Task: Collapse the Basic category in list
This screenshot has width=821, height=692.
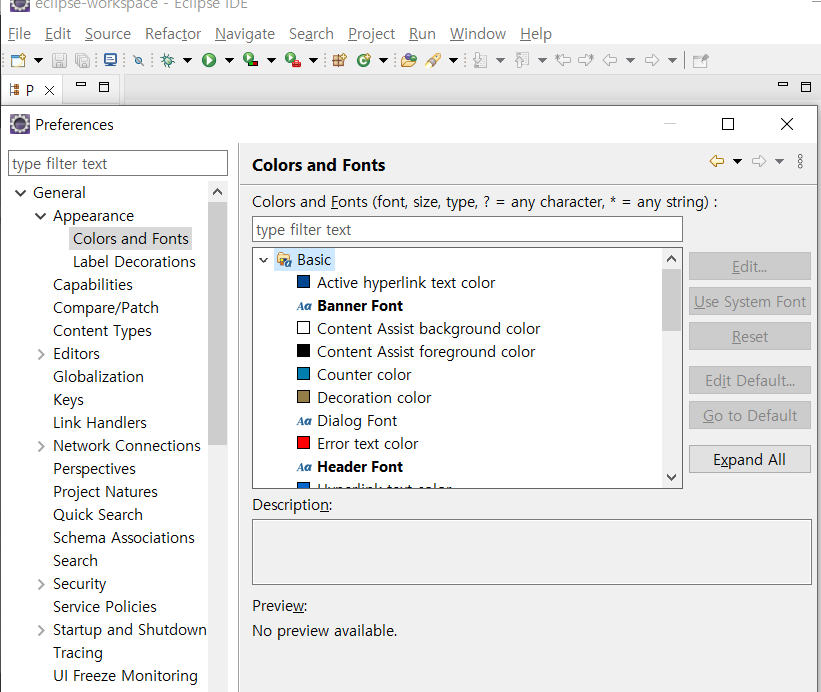Action: (263, 260)
